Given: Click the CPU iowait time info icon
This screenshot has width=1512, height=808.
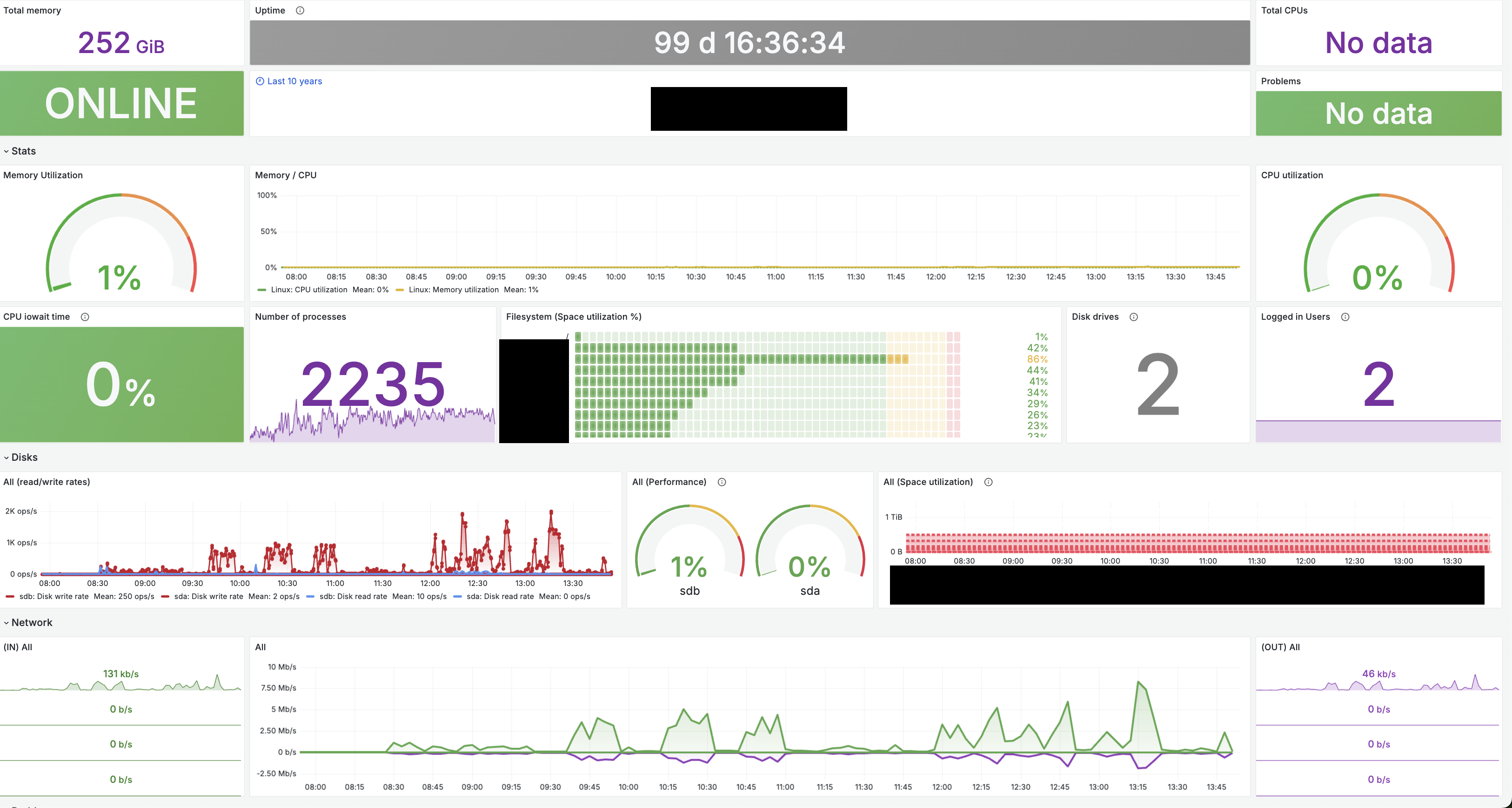Looking at the screenshot, I should click(85, 317).
